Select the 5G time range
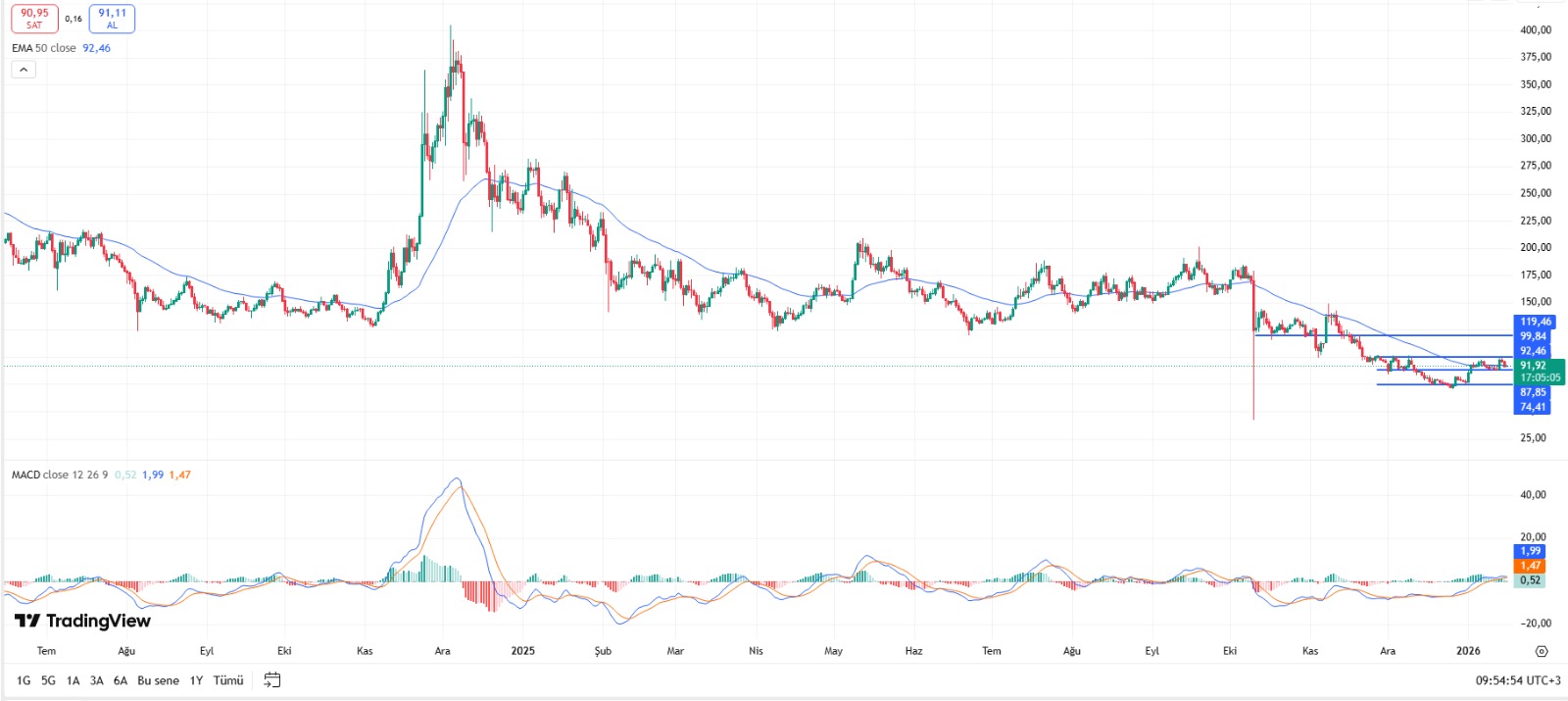 (x=48, y=680)
